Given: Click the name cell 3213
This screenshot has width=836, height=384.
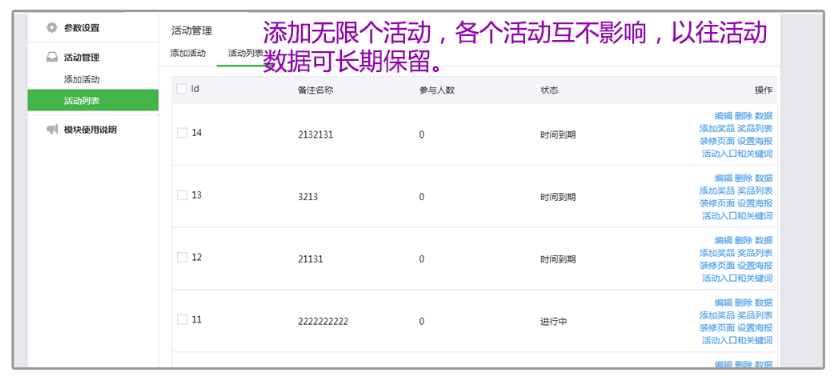Looking at the screenshot, I should click(x=308, y=197).
